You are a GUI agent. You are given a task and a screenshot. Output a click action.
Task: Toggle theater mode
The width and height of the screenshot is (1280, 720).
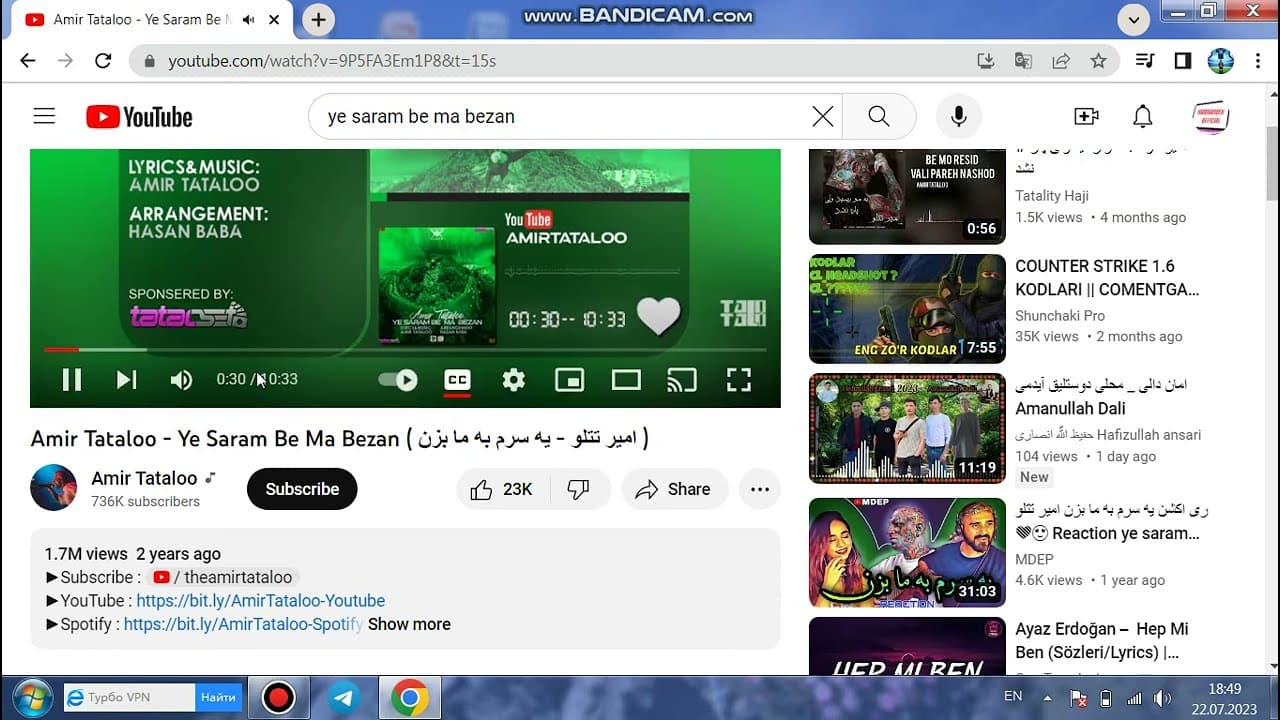[626, 379]
